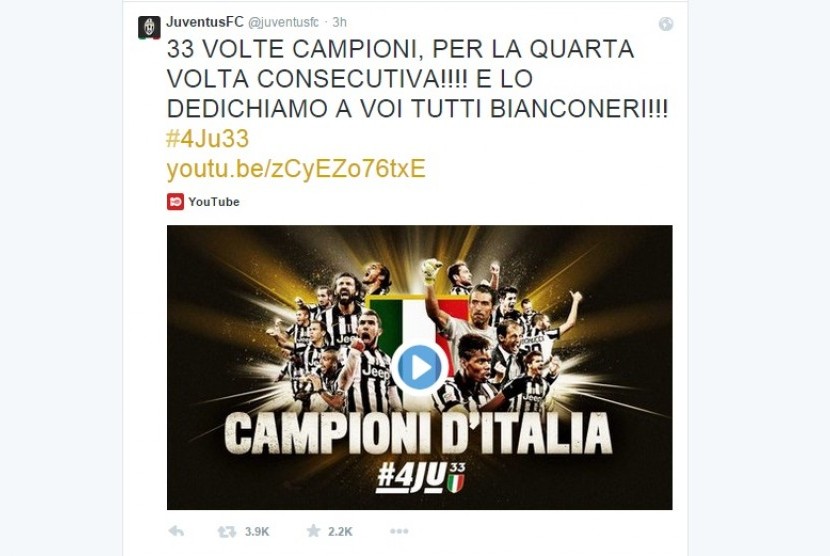830x556 pixels.
Task: Click the CAMPIONI D'ITALIA video thumbnail title
Action: pyautogui.click(x=419, y=434)
